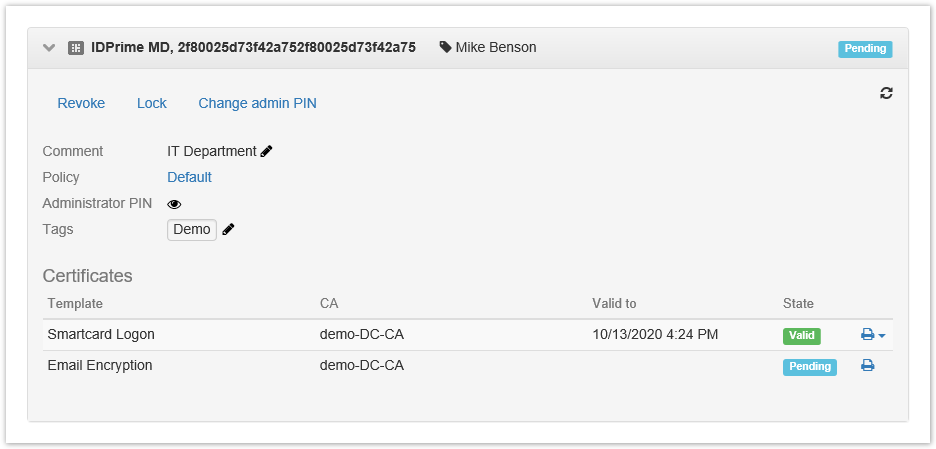Print the Email Encryption certificate
The height and width of the screenshot is (449, 936).
coord(868,366)
